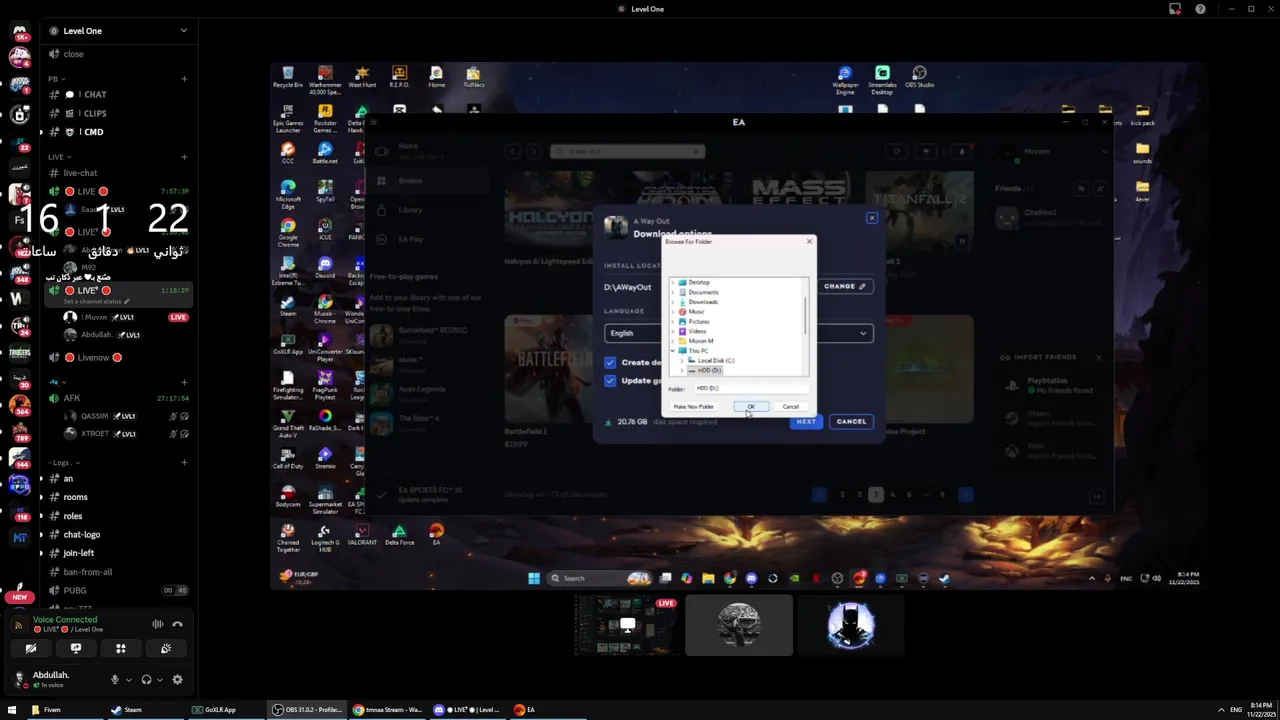Open headphone output options arrow
The width and height of the screenshot is (1280, 720).
[159, 680]
